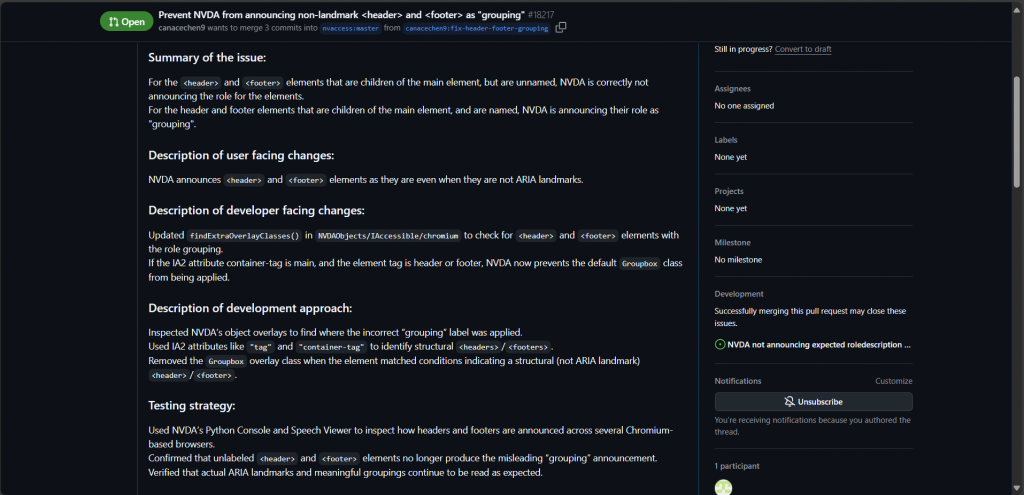
Task: Click the Summary of the issue heading
Action: click(207, 57)
